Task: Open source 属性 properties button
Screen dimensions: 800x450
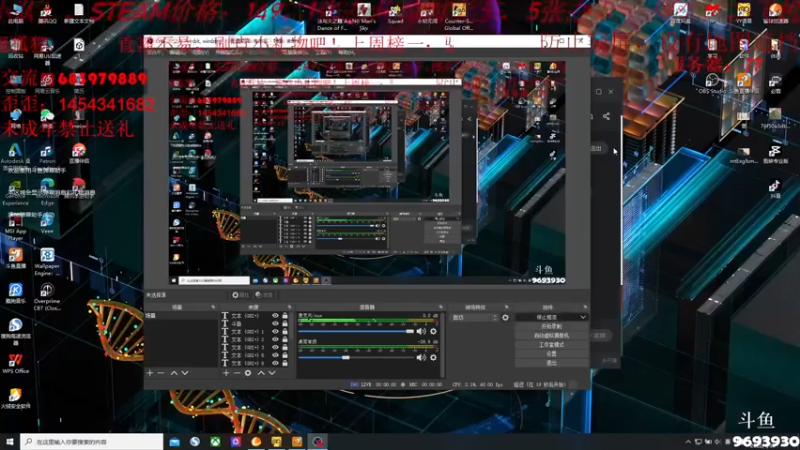Action: [240, 295]
